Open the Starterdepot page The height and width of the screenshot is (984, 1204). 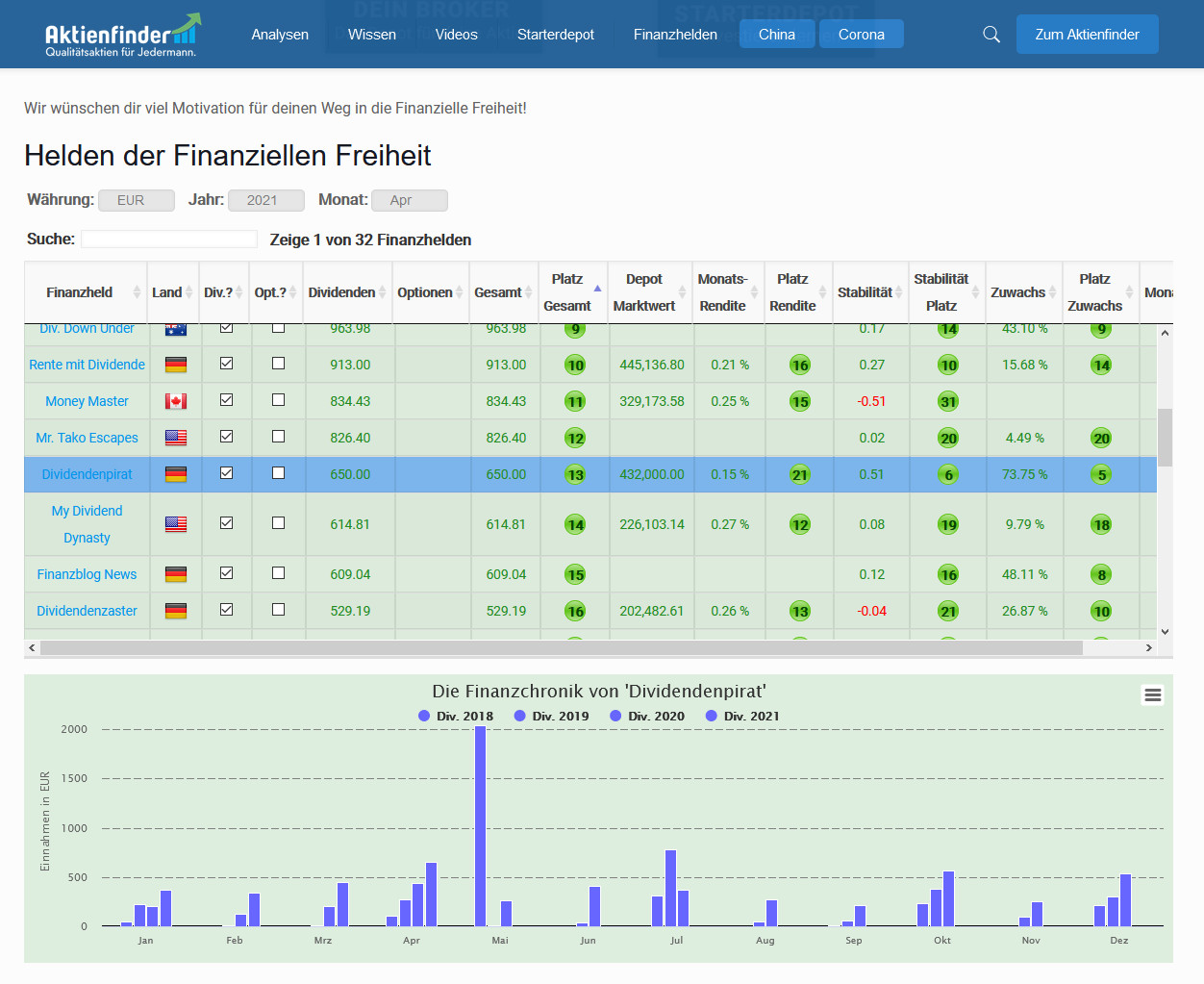click(556, 35)
